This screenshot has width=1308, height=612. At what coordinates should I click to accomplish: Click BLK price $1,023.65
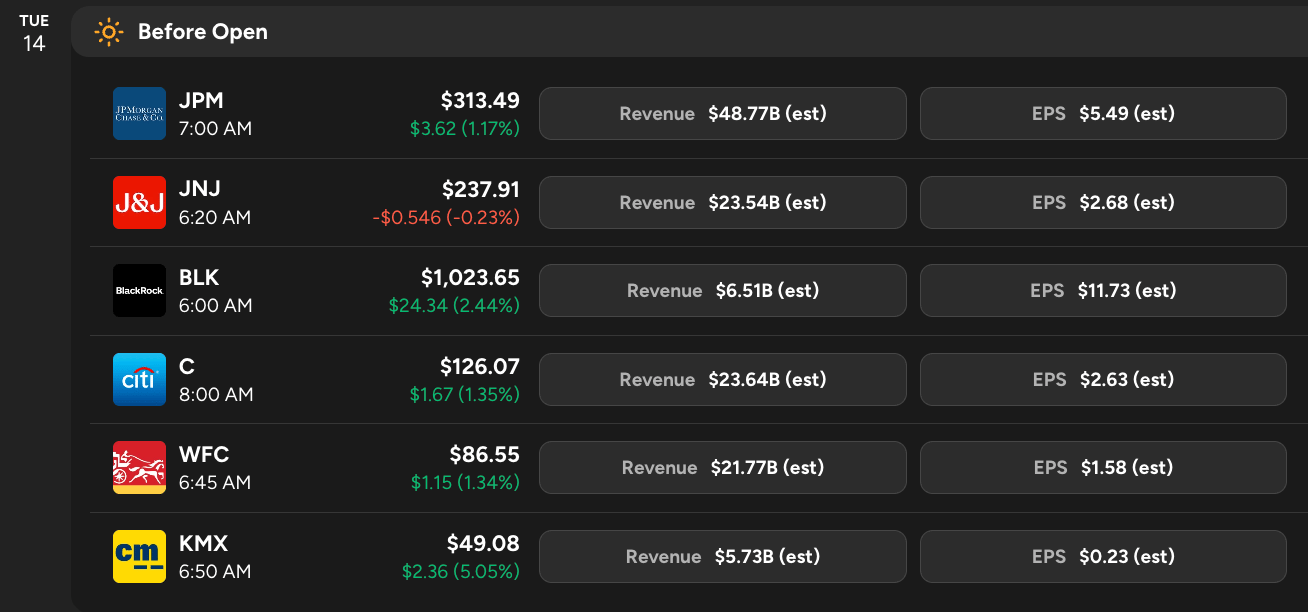point(470,277)
